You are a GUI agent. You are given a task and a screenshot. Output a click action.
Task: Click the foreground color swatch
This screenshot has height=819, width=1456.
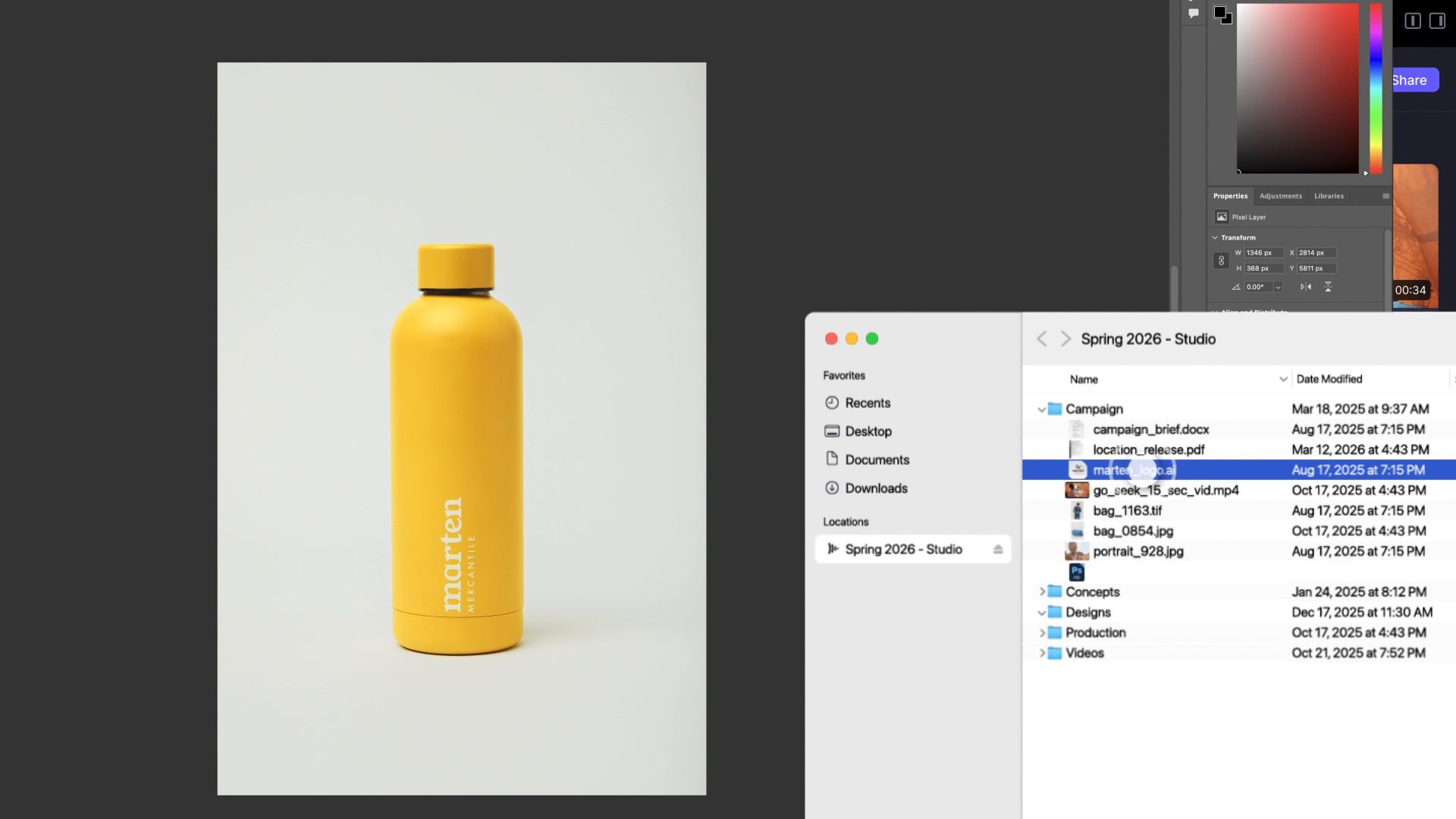(x=1220, y=12)
